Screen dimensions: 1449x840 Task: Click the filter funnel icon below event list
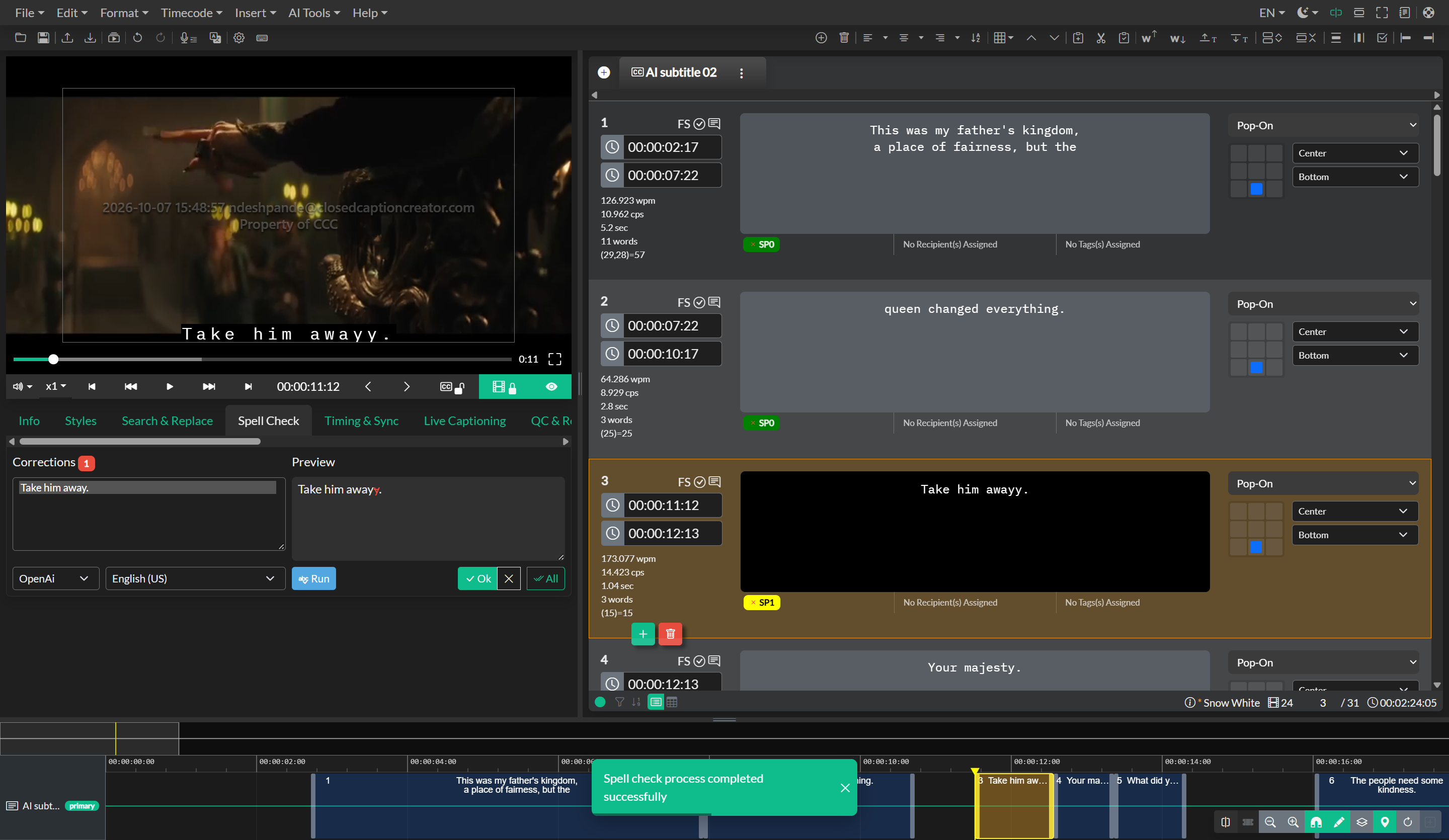[619, 702]
